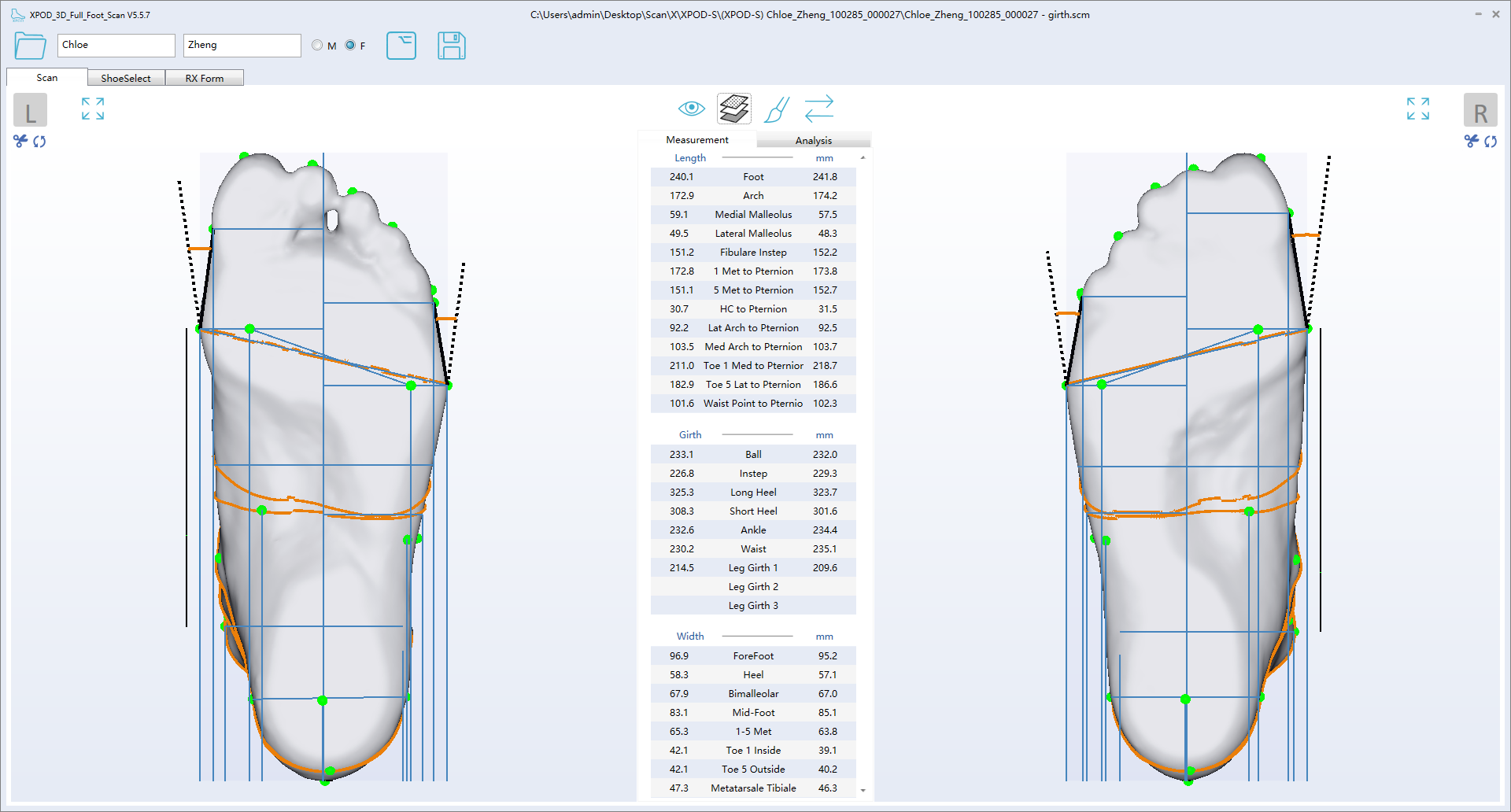
Task: Click the save floppy disk icon
Action: coord(451,46)
